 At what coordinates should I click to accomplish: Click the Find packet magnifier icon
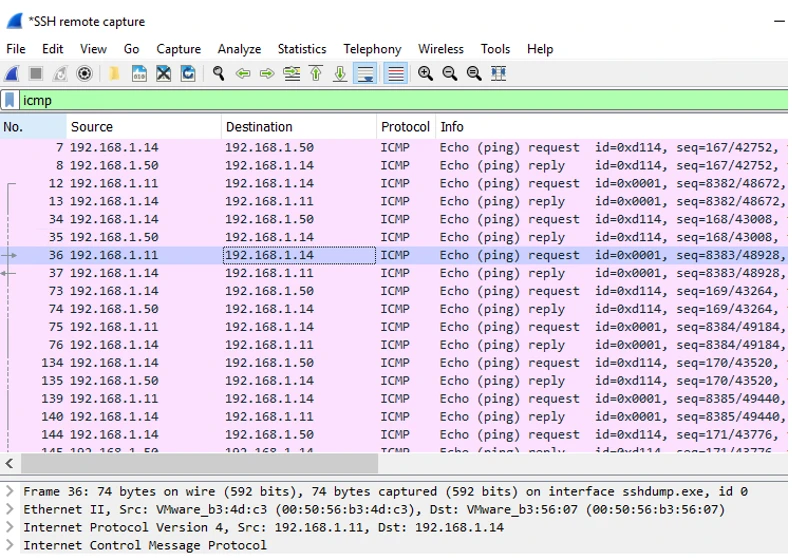click(x=218, y=74)
